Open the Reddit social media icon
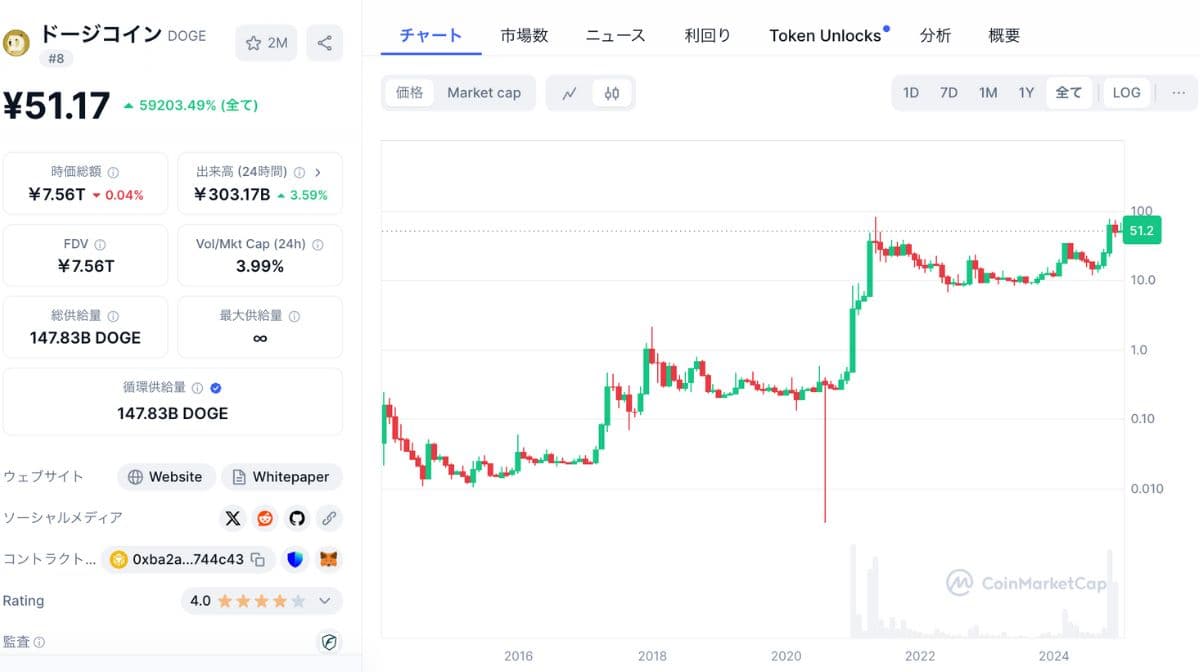1200x672 pixels. point(265,518)
